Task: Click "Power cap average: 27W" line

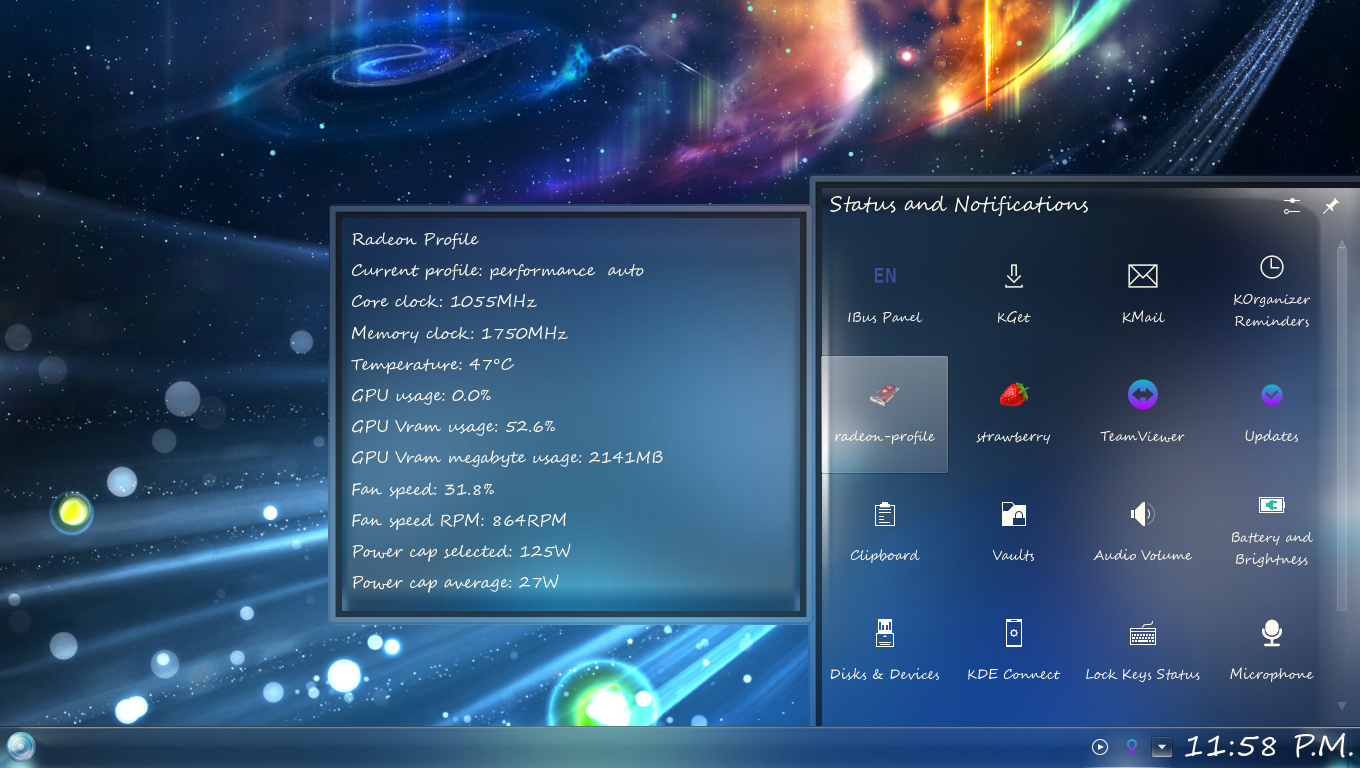Action: click(x=455, y=582)
